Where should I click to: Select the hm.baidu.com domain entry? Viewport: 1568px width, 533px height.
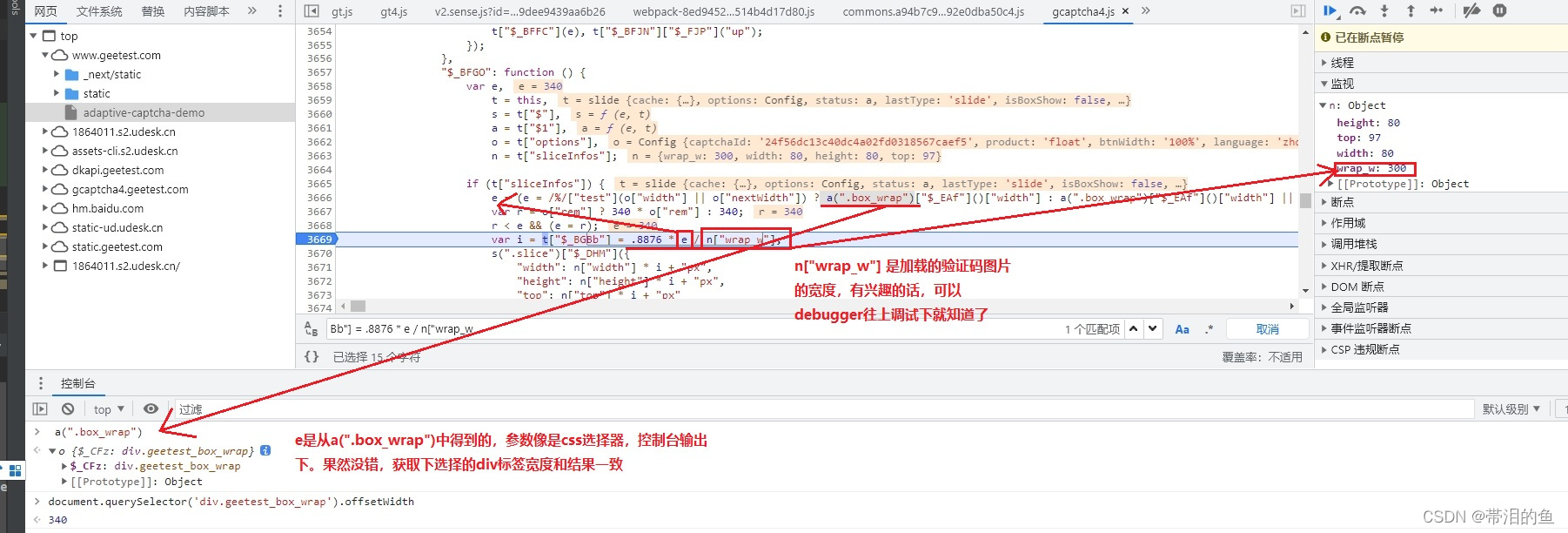click(x=108, y=208)
